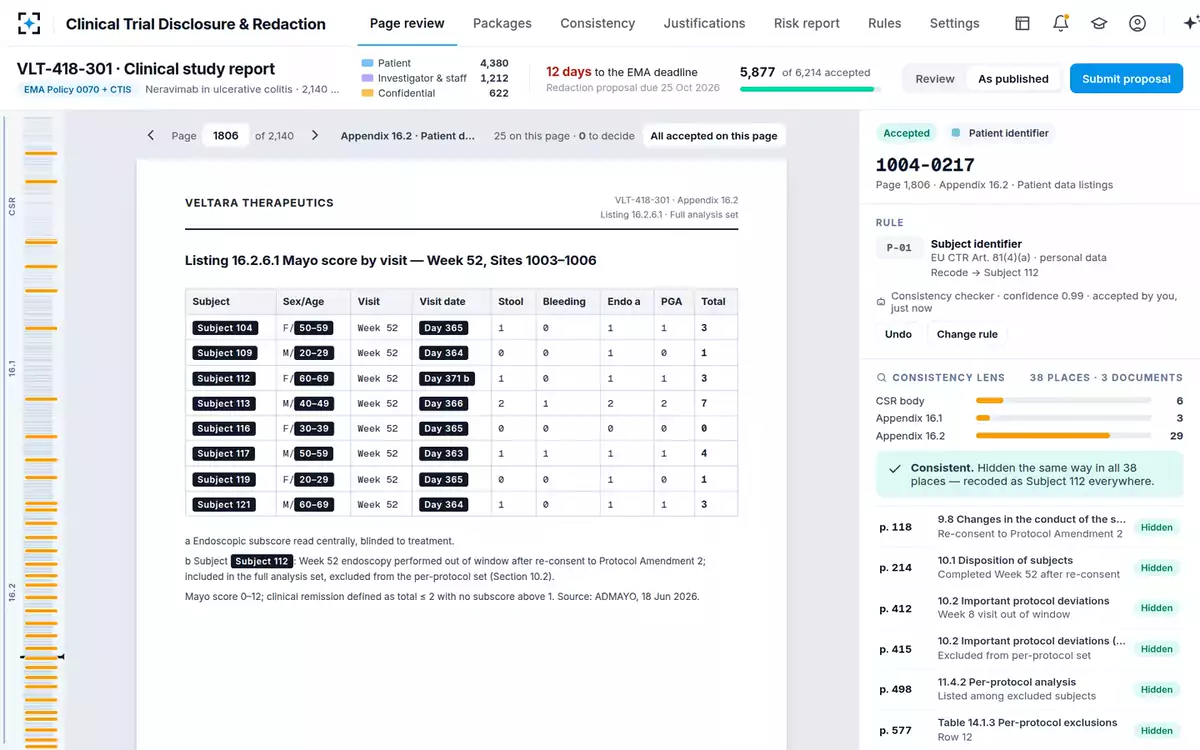Screen dimensions: 1200x750
Task: Open p. 214 Disposition of subjects row
Action: (x=1030, y=567)
